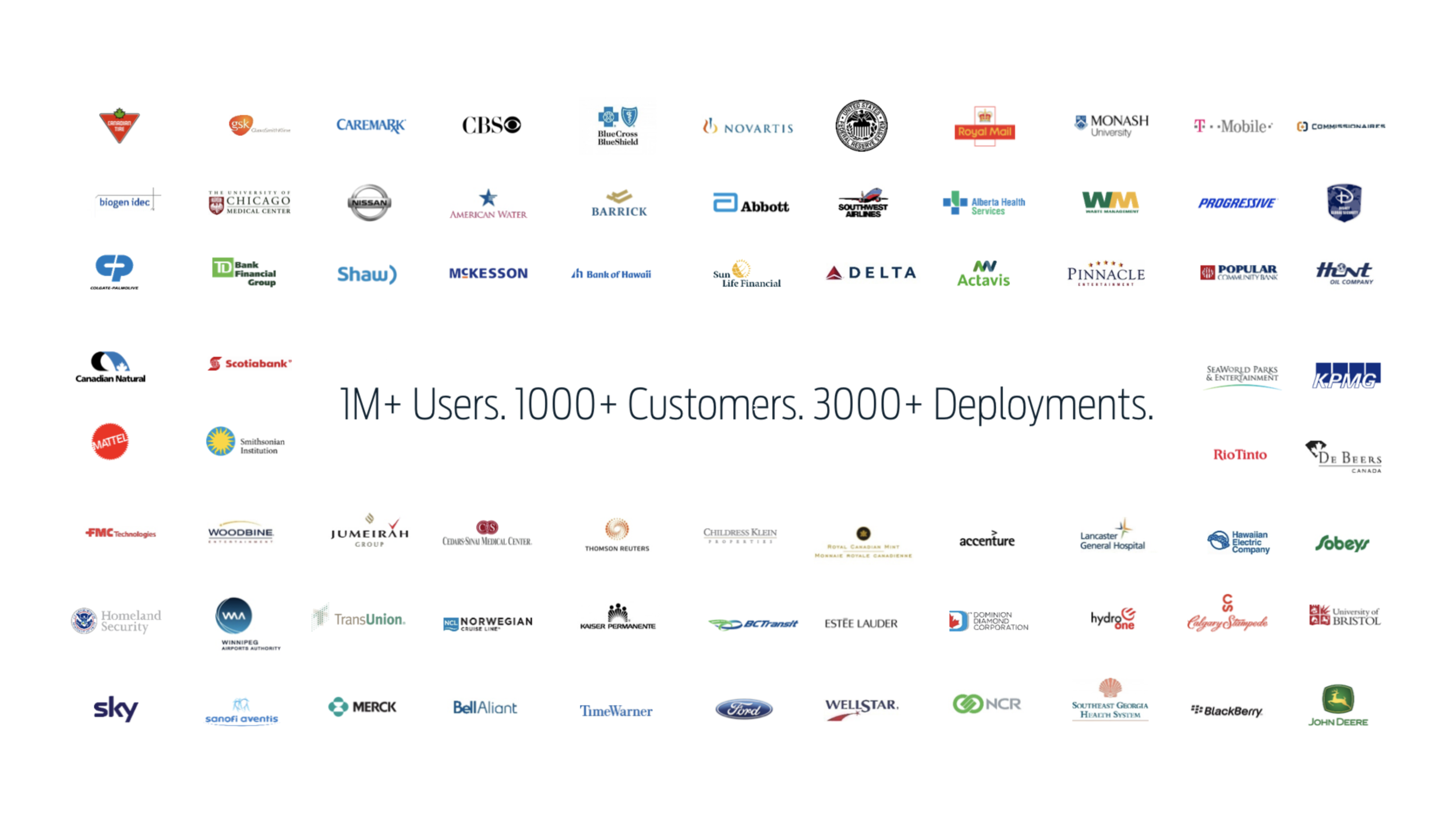Click the John Deere green logo
The width and height of the screenshot is (1456, 815).
tap(1338, 705)
